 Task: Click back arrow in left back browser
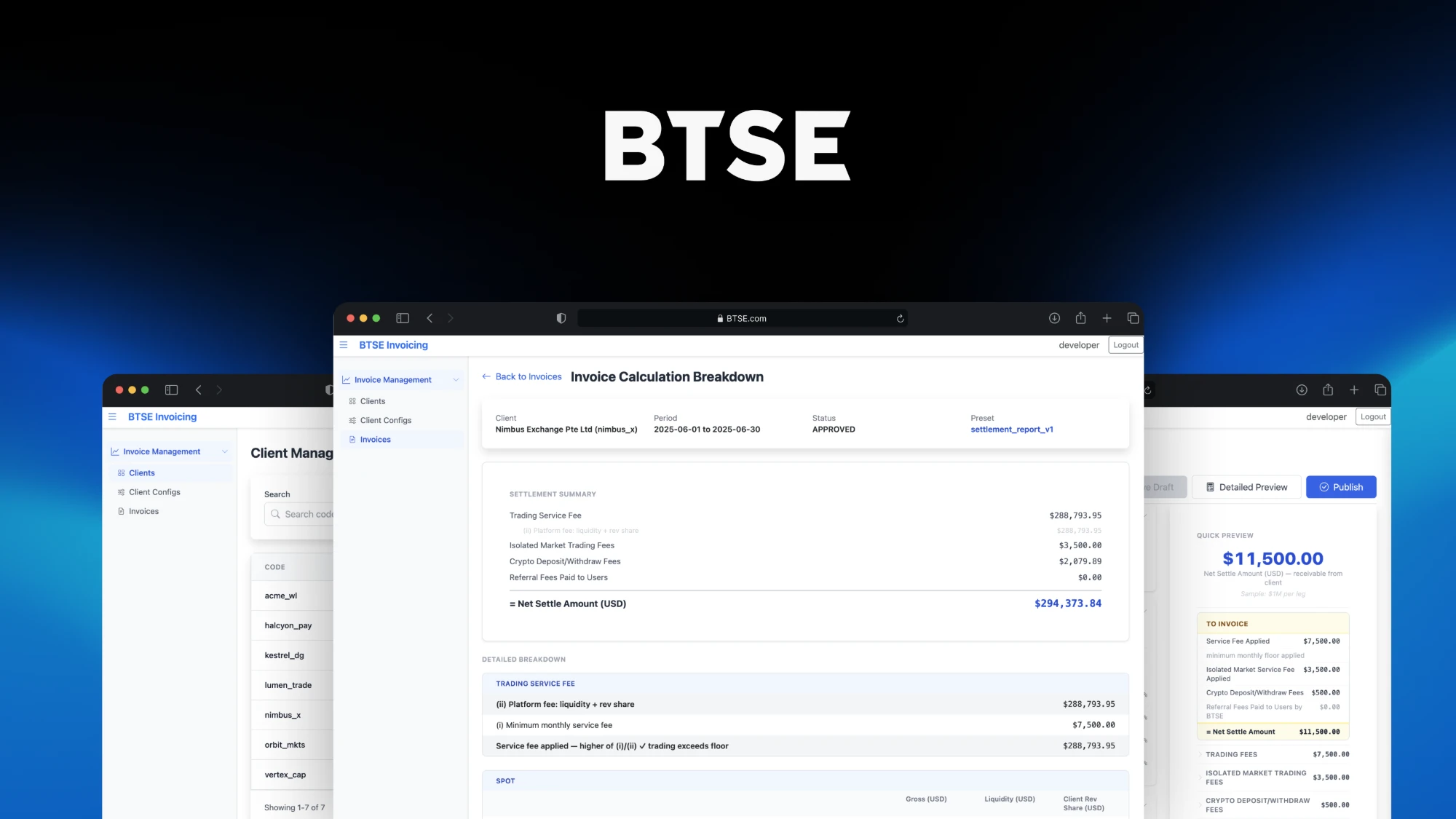pos(199,390)
